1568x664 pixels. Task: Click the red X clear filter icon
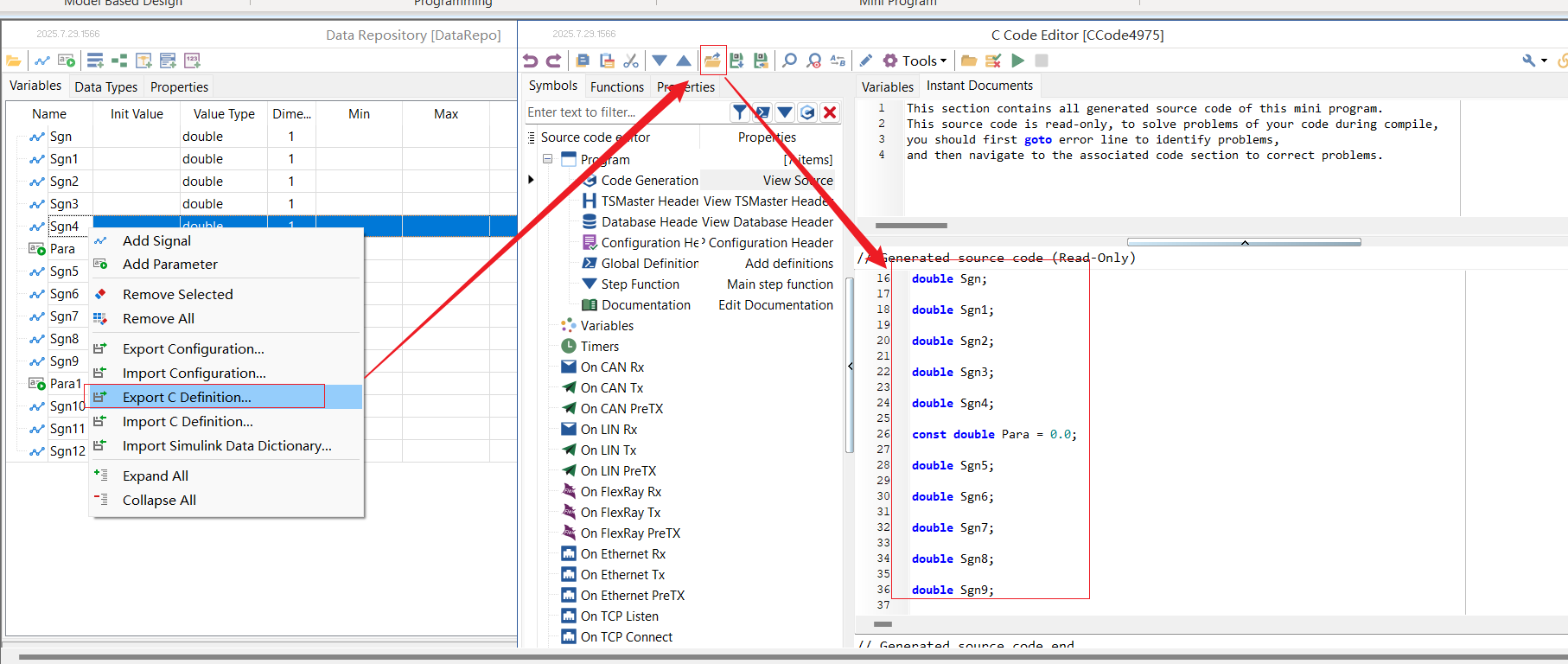click(x=830, y=112)
